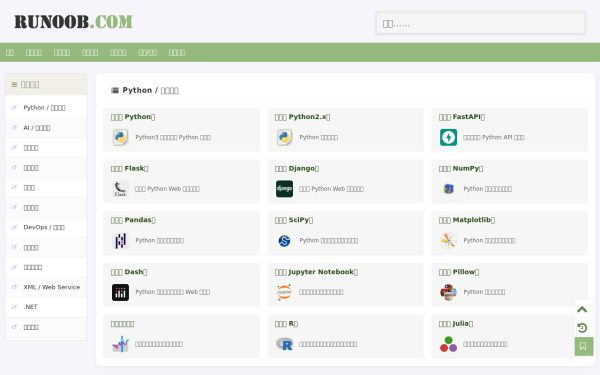
Task: Open the NumPy tutorial heading link
Action: [461, 168]
